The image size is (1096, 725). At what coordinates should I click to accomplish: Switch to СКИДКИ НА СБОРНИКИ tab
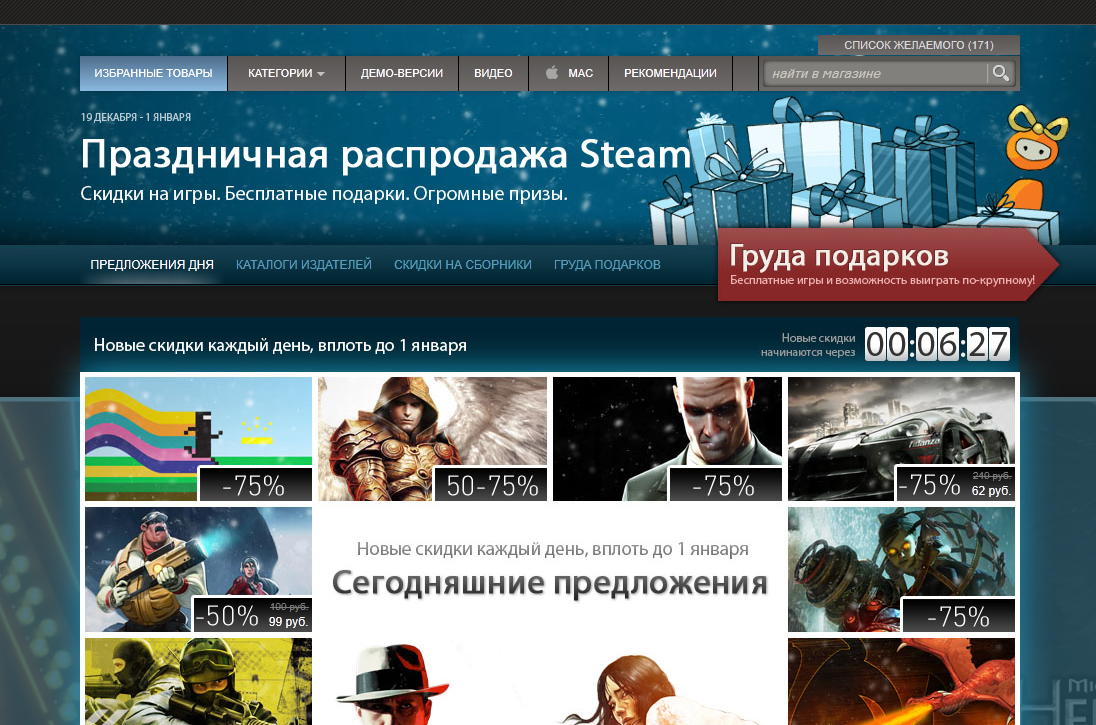(463, 264)
